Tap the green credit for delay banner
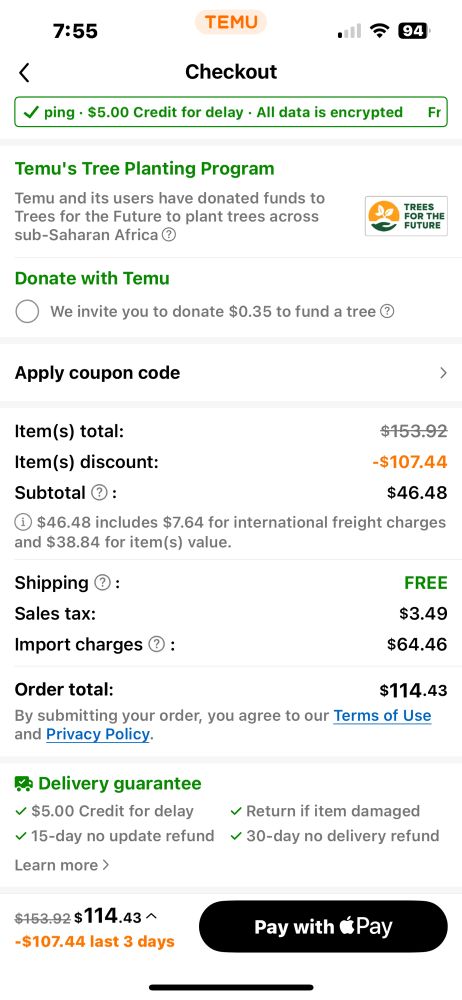Viewport: 462px width, 1000px height. (231, 112)
